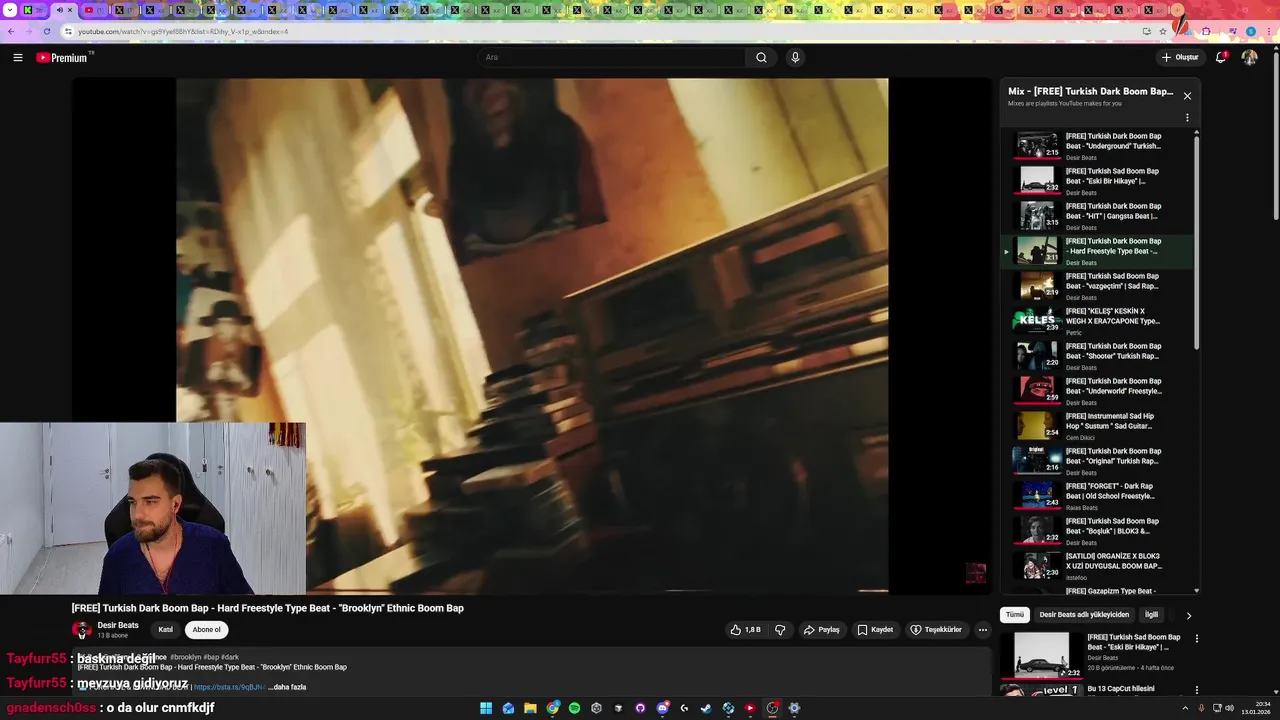Open the Oluştur create menu
The width and height of the screenshot is (1280, 720).
1180,57
